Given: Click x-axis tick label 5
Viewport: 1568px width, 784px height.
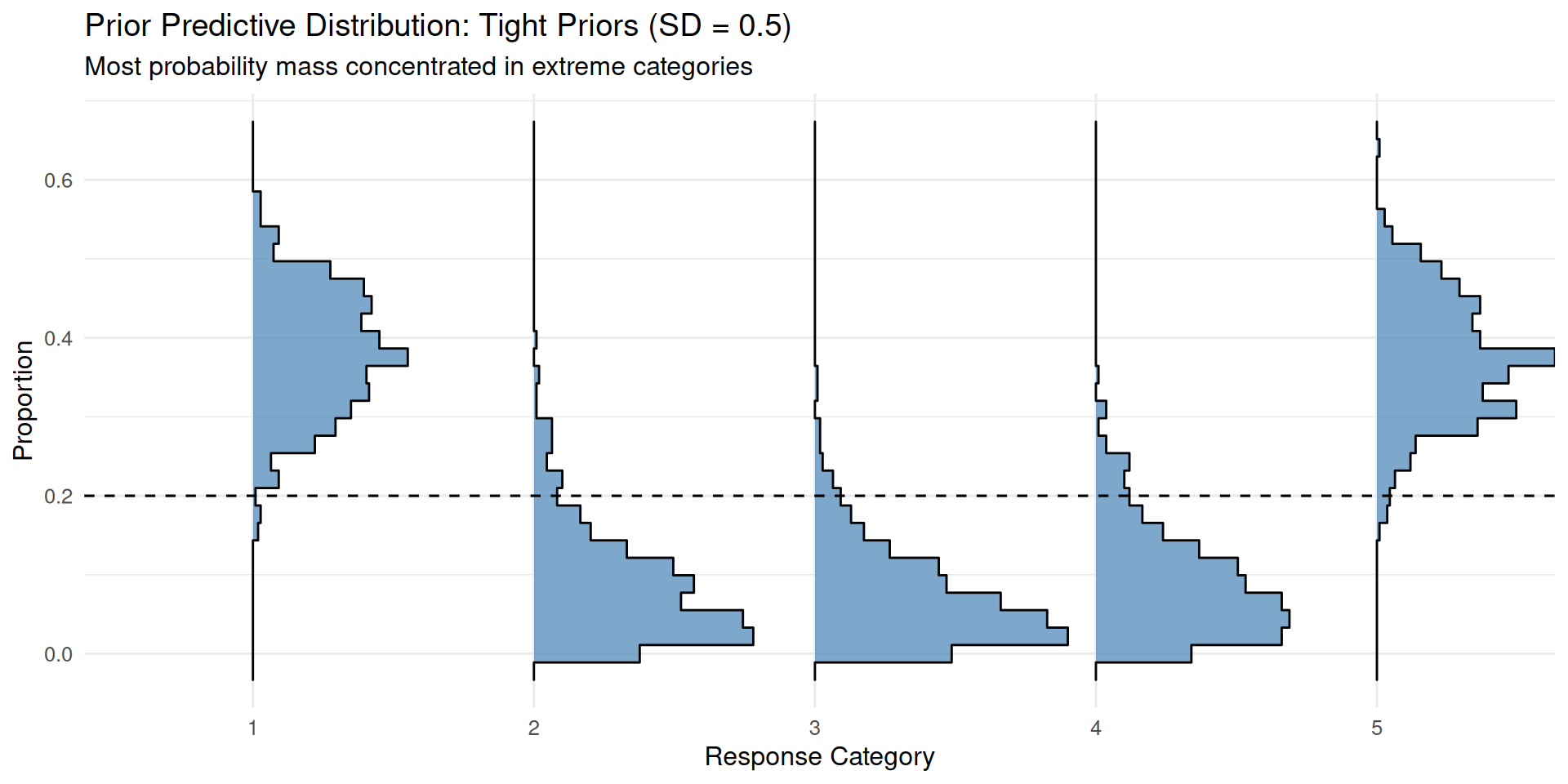Looking at the screenshot, I should point(1377,728).
